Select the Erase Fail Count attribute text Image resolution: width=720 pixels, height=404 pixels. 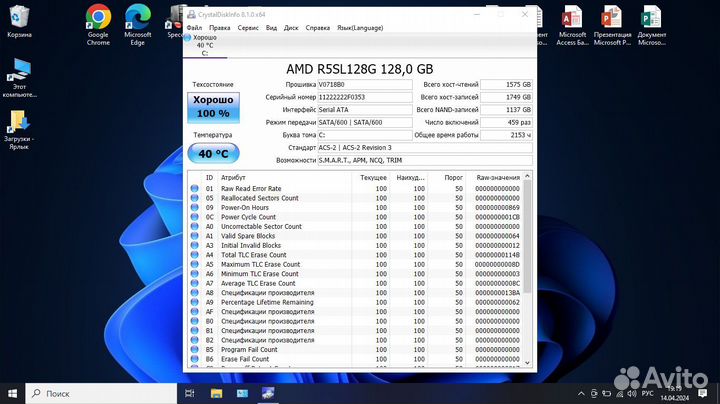(x=245, y=359)
